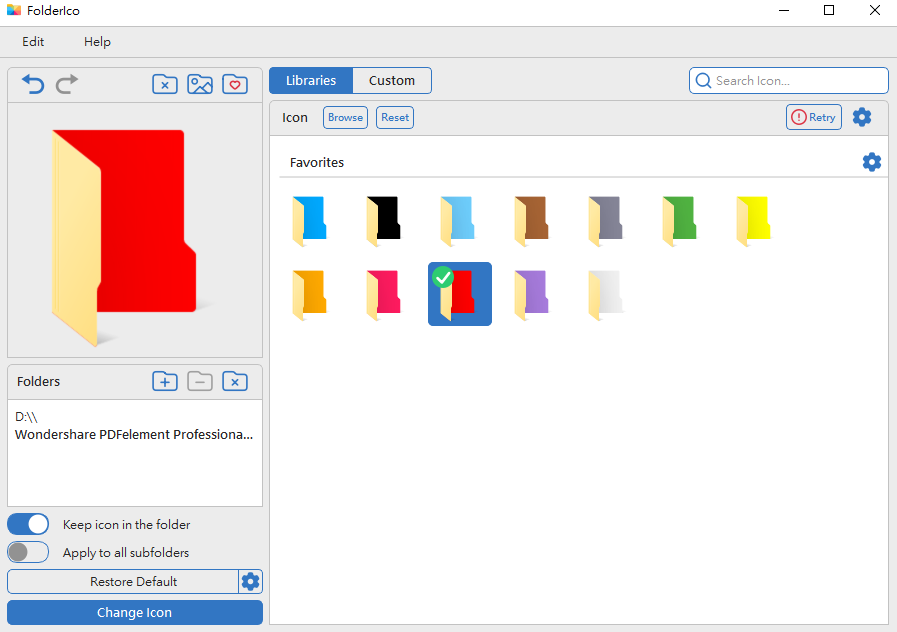Enable Apply to all subfolders
897x632 pixels.
coord(29,552)
